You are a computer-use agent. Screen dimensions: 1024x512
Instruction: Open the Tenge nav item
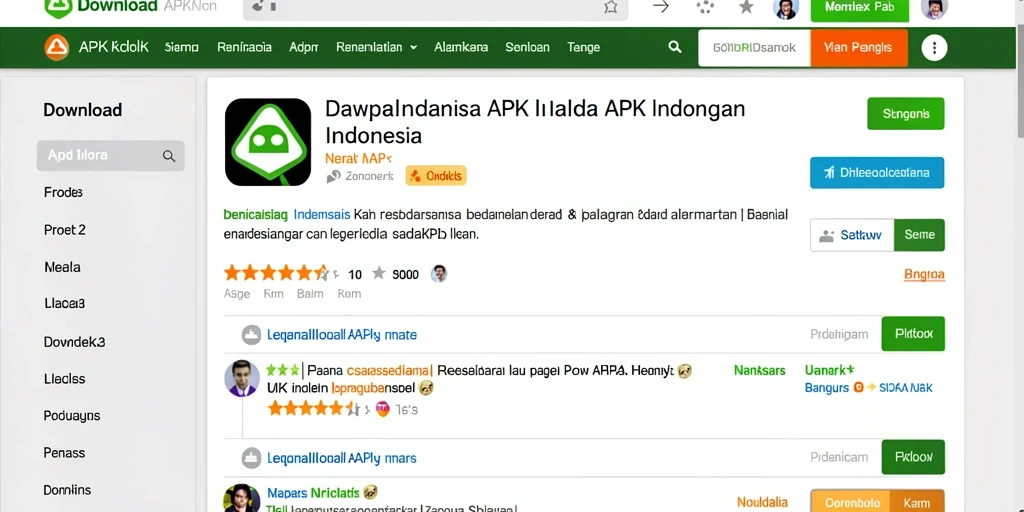pyautogui.click(x=583, y=47)
